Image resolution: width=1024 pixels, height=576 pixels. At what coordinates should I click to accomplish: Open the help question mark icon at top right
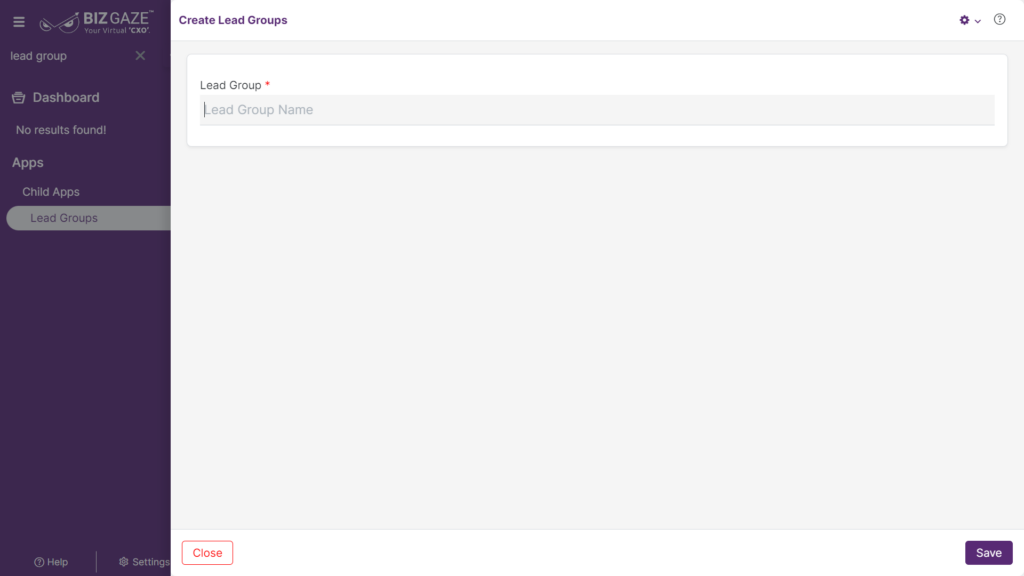point(999,20)
